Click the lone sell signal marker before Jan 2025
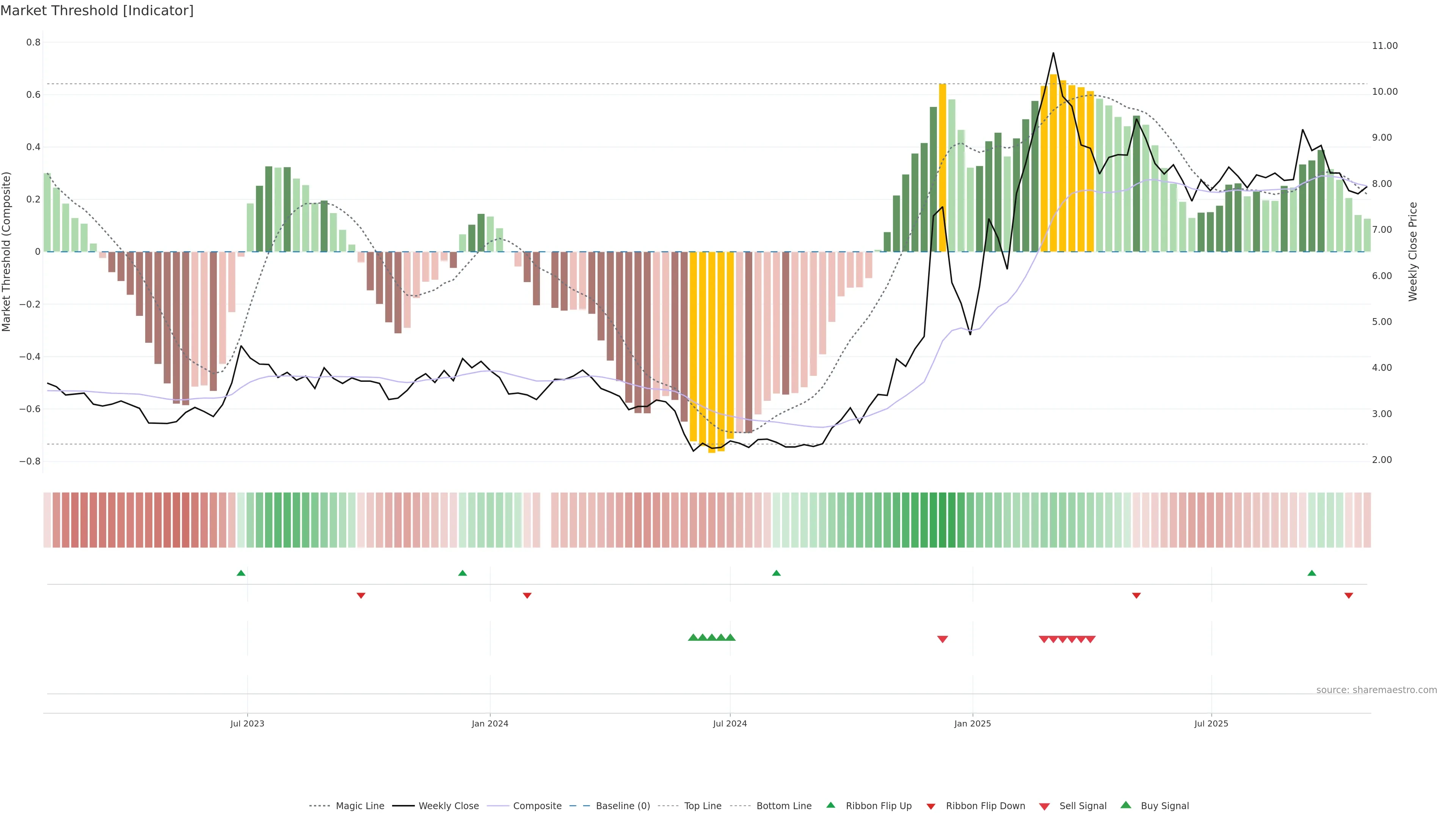The height and width of the screenshot is (819, 1456). point(942,639)
